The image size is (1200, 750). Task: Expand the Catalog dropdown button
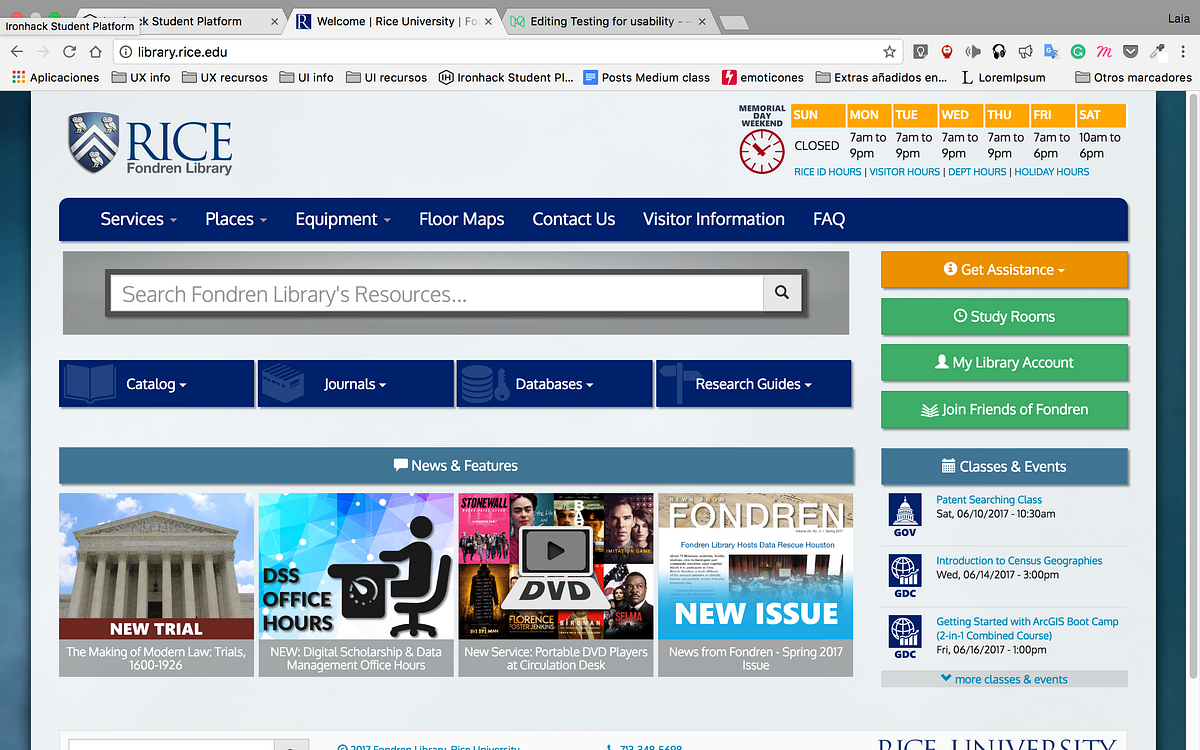coord(156,384)
